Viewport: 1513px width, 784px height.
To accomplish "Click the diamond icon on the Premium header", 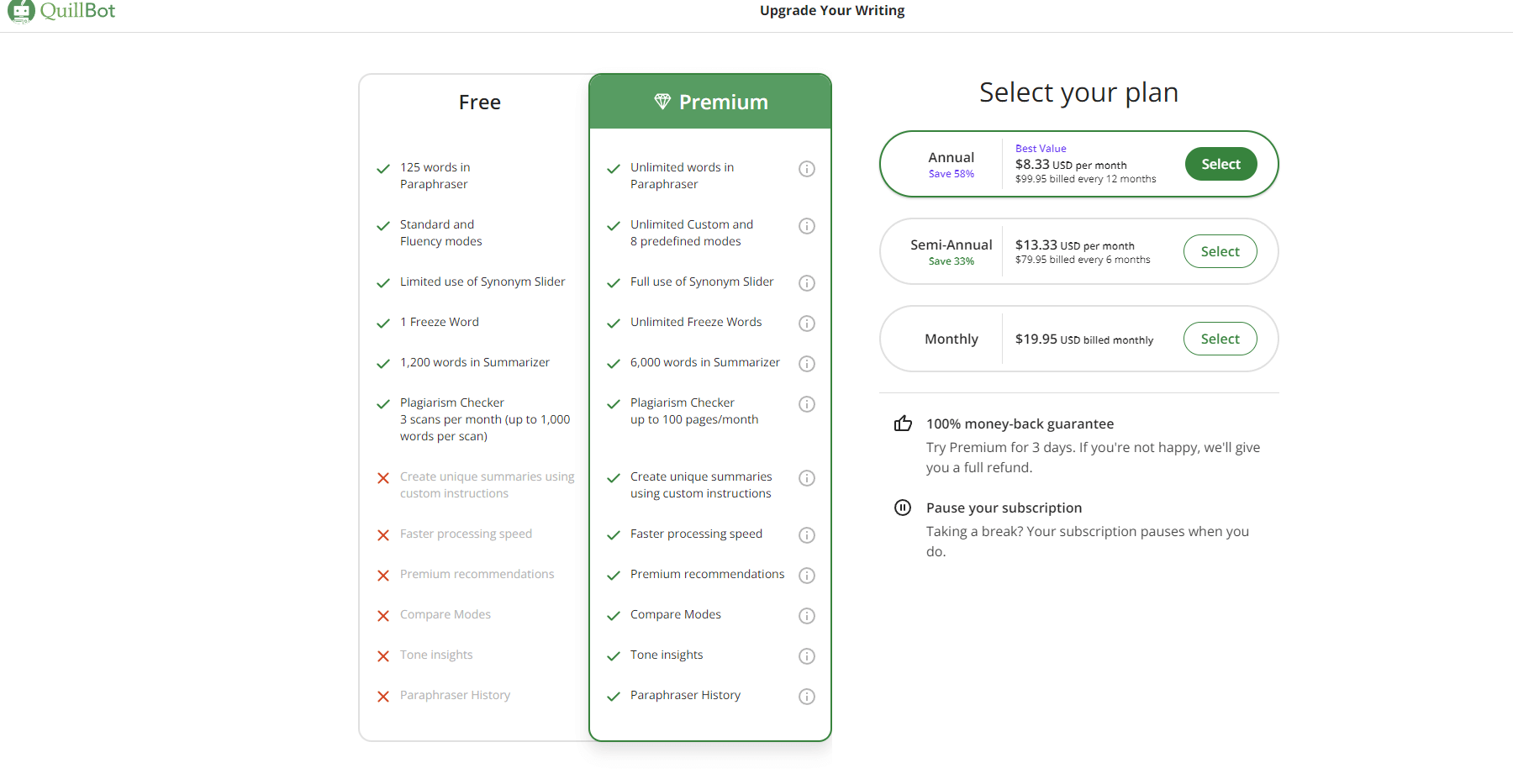I will pos(663,101).
